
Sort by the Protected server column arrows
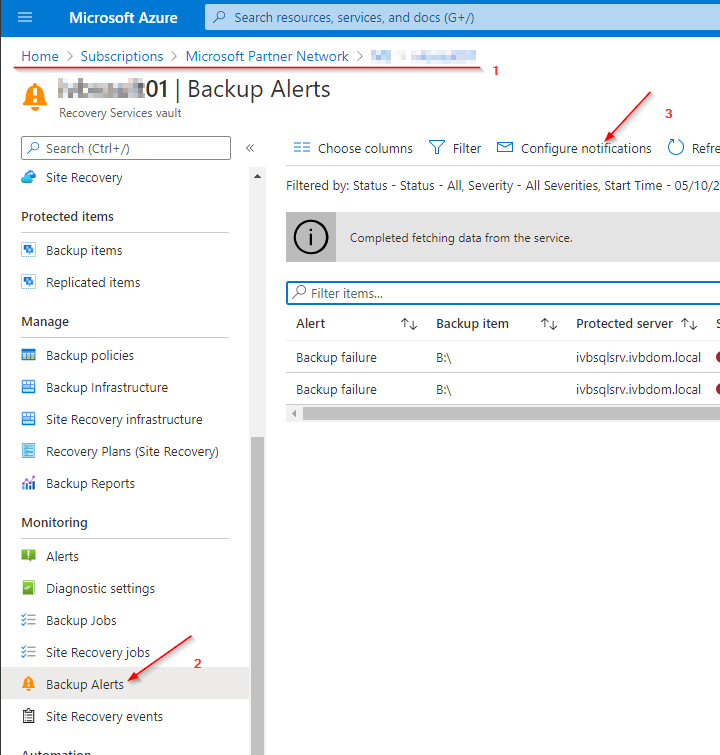point(689,324)
